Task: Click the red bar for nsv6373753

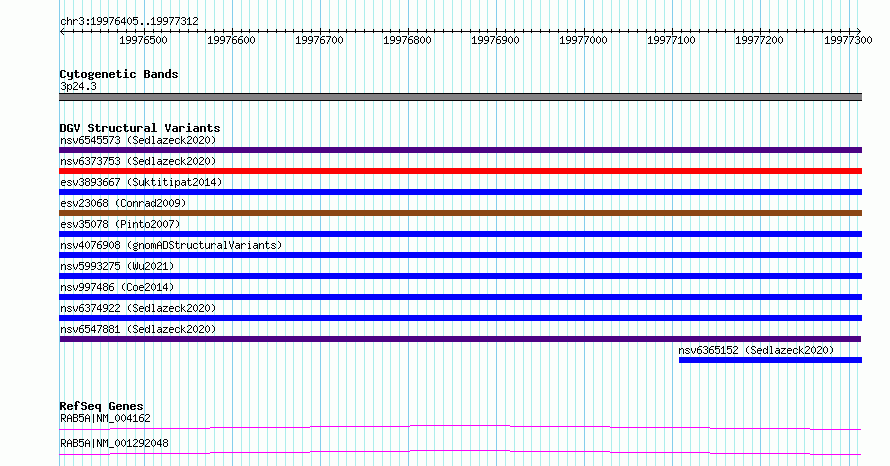Action: 460,171
